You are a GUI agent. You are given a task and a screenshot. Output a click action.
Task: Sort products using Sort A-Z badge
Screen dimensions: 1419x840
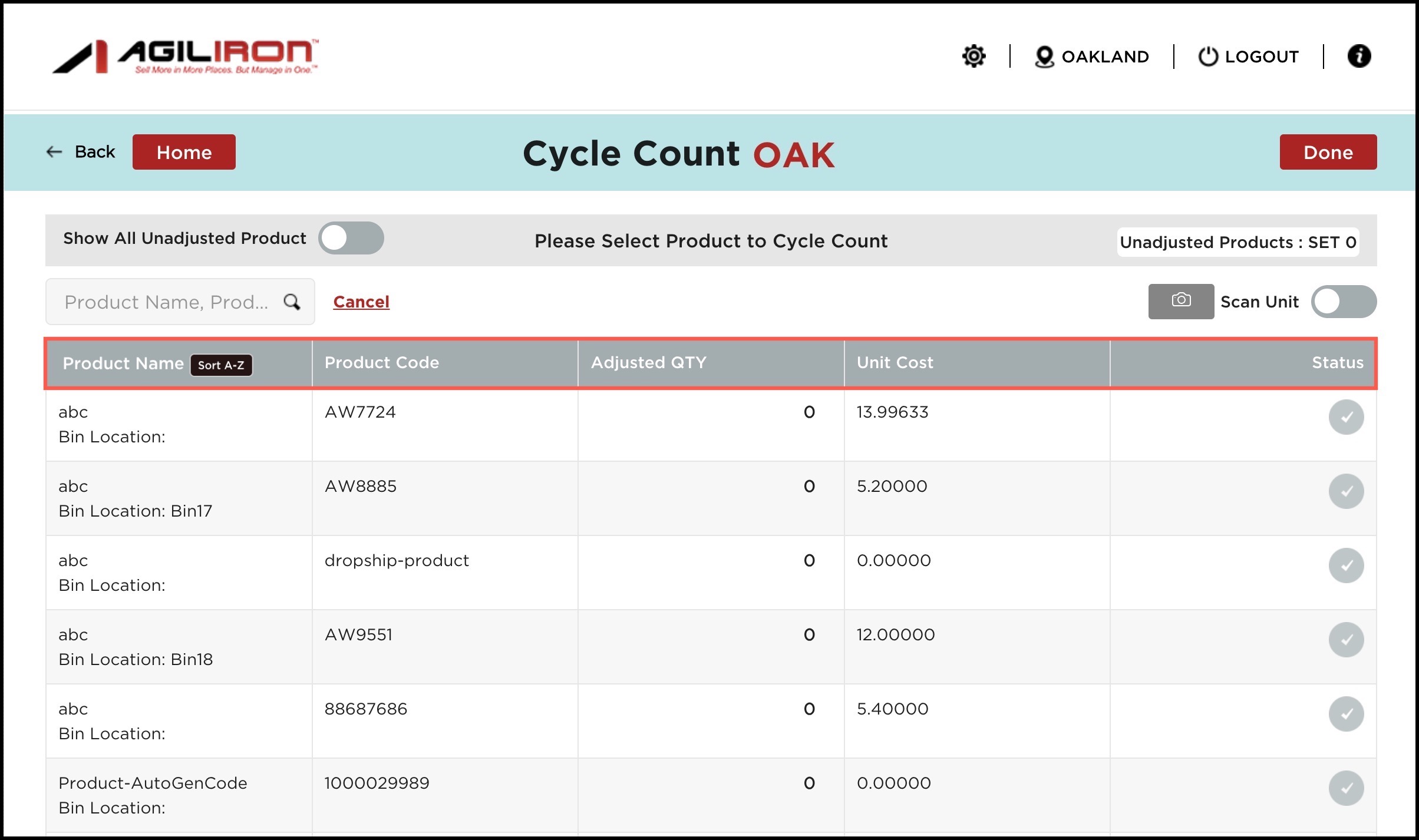coord(221,365)
